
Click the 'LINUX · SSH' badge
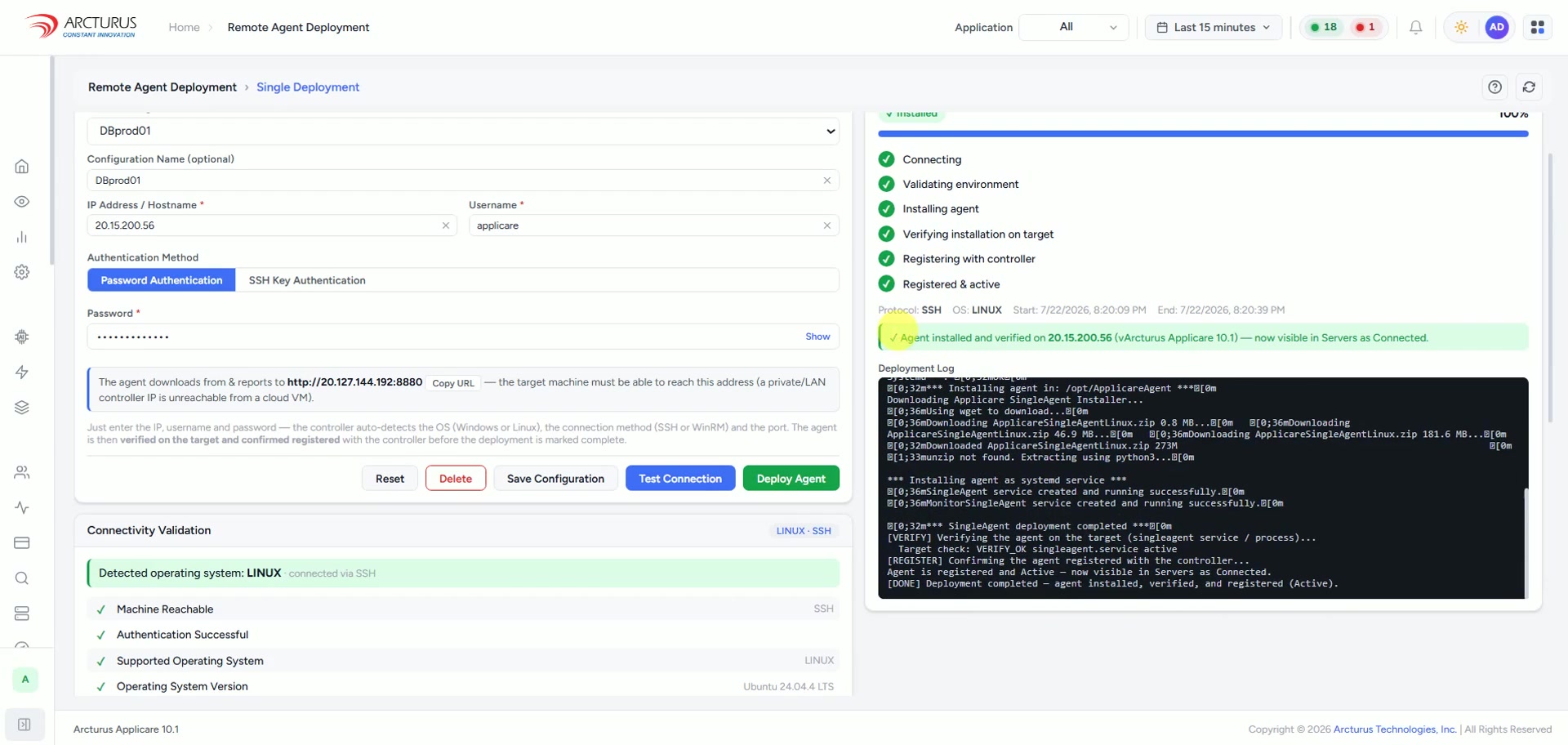tap(804, 531)
